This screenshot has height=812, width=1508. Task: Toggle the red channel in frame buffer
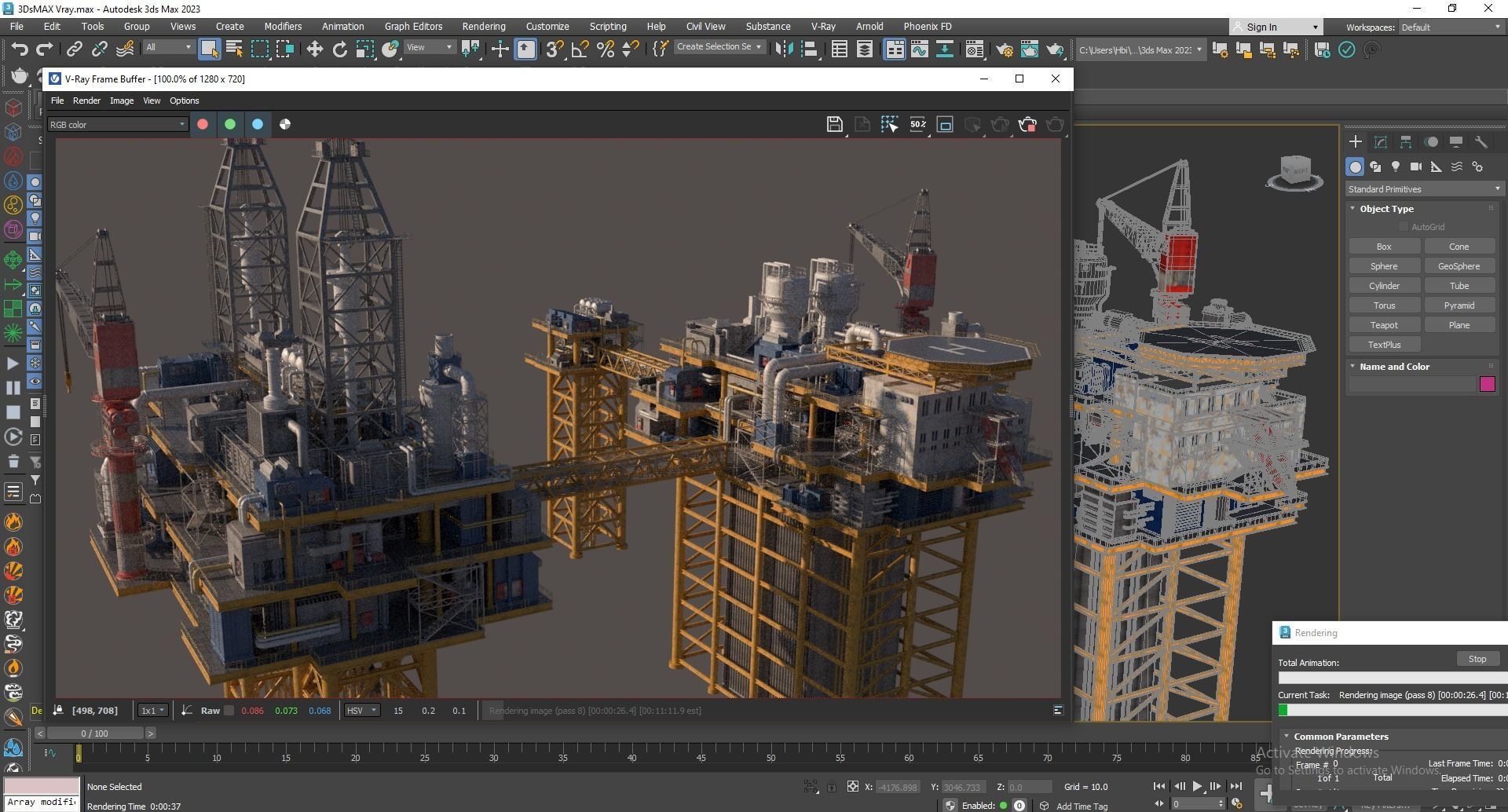click(203, 124)
